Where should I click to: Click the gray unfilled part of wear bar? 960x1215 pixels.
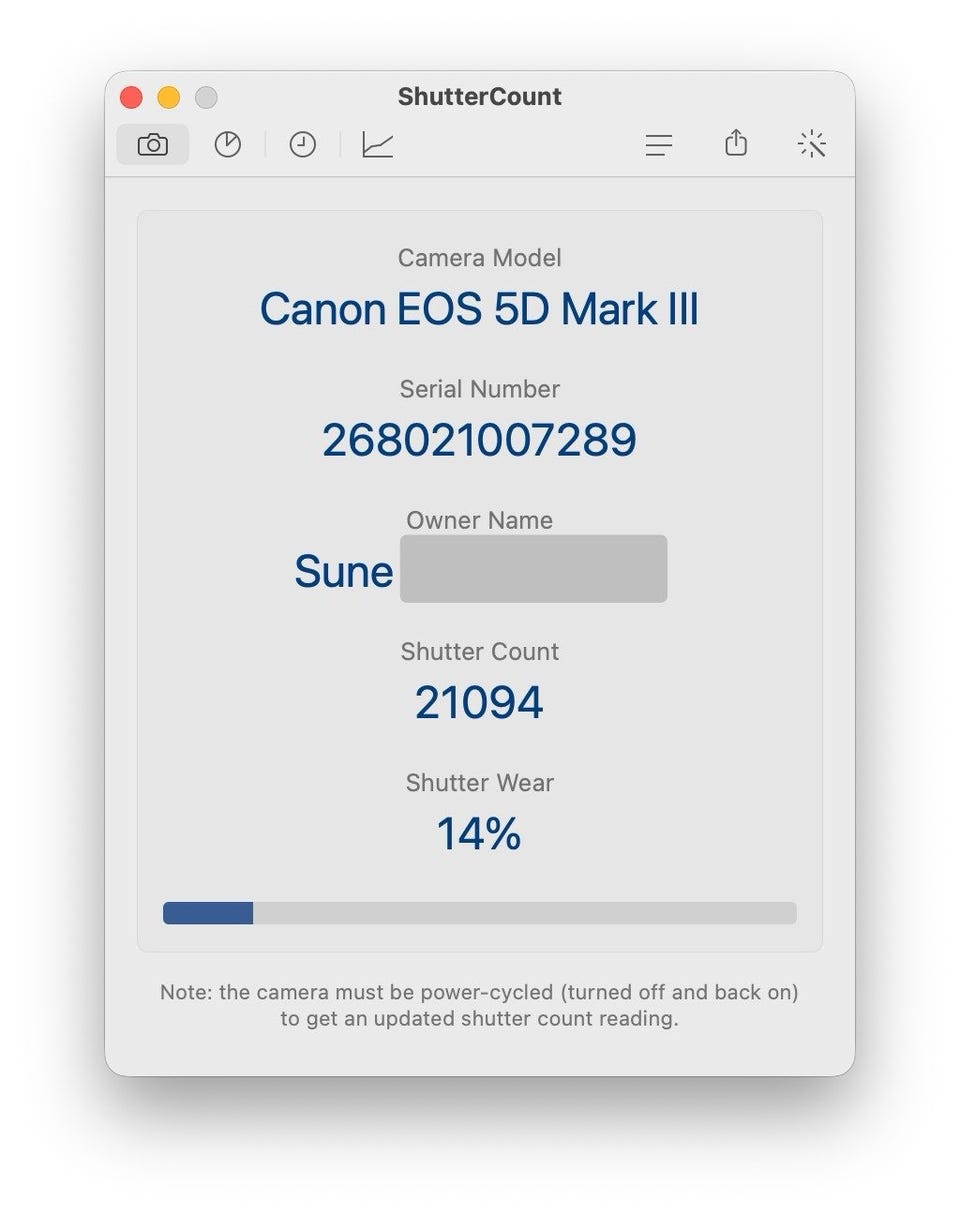click(525, 913)
